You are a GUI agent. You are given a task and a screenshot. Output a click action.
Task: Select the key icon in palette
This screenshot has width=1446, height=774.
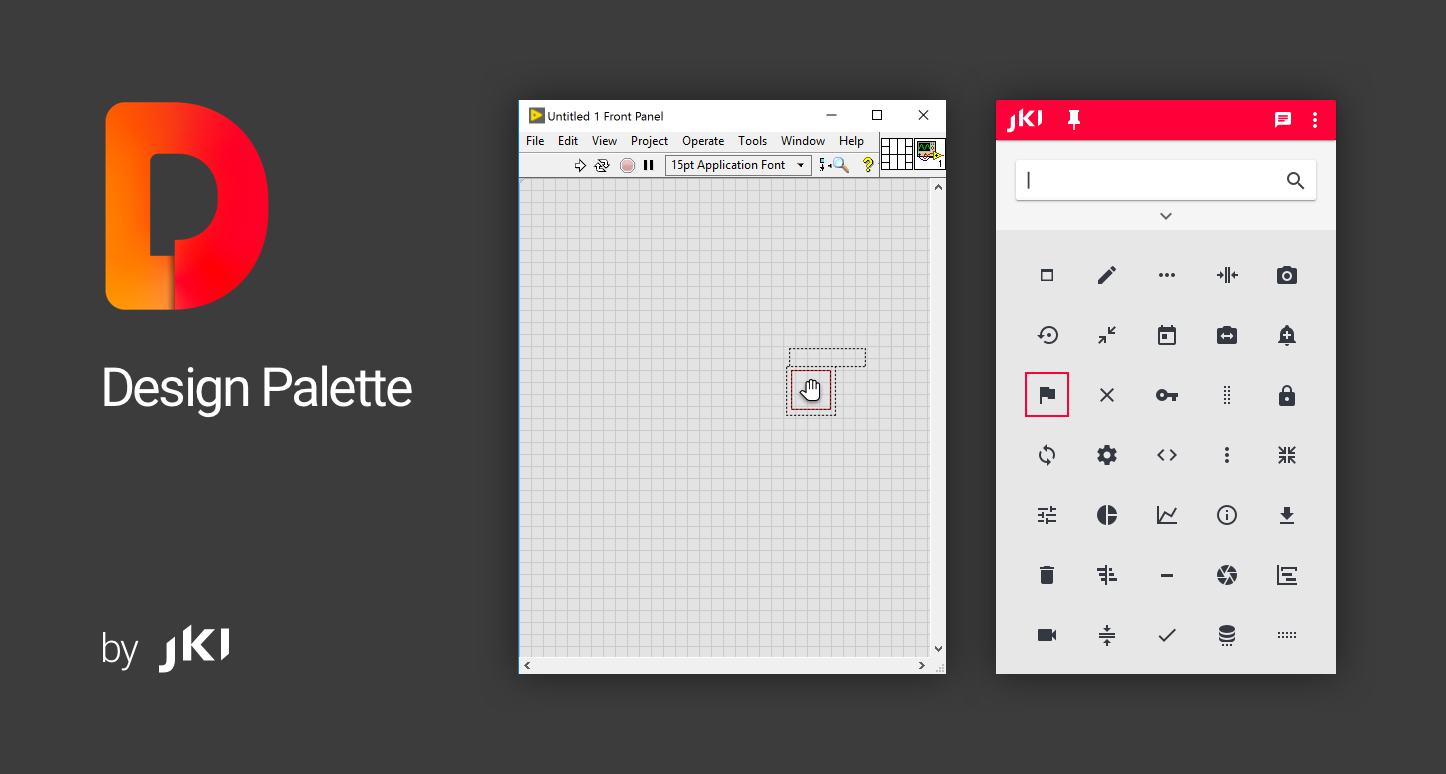[x=1167, y=395]
